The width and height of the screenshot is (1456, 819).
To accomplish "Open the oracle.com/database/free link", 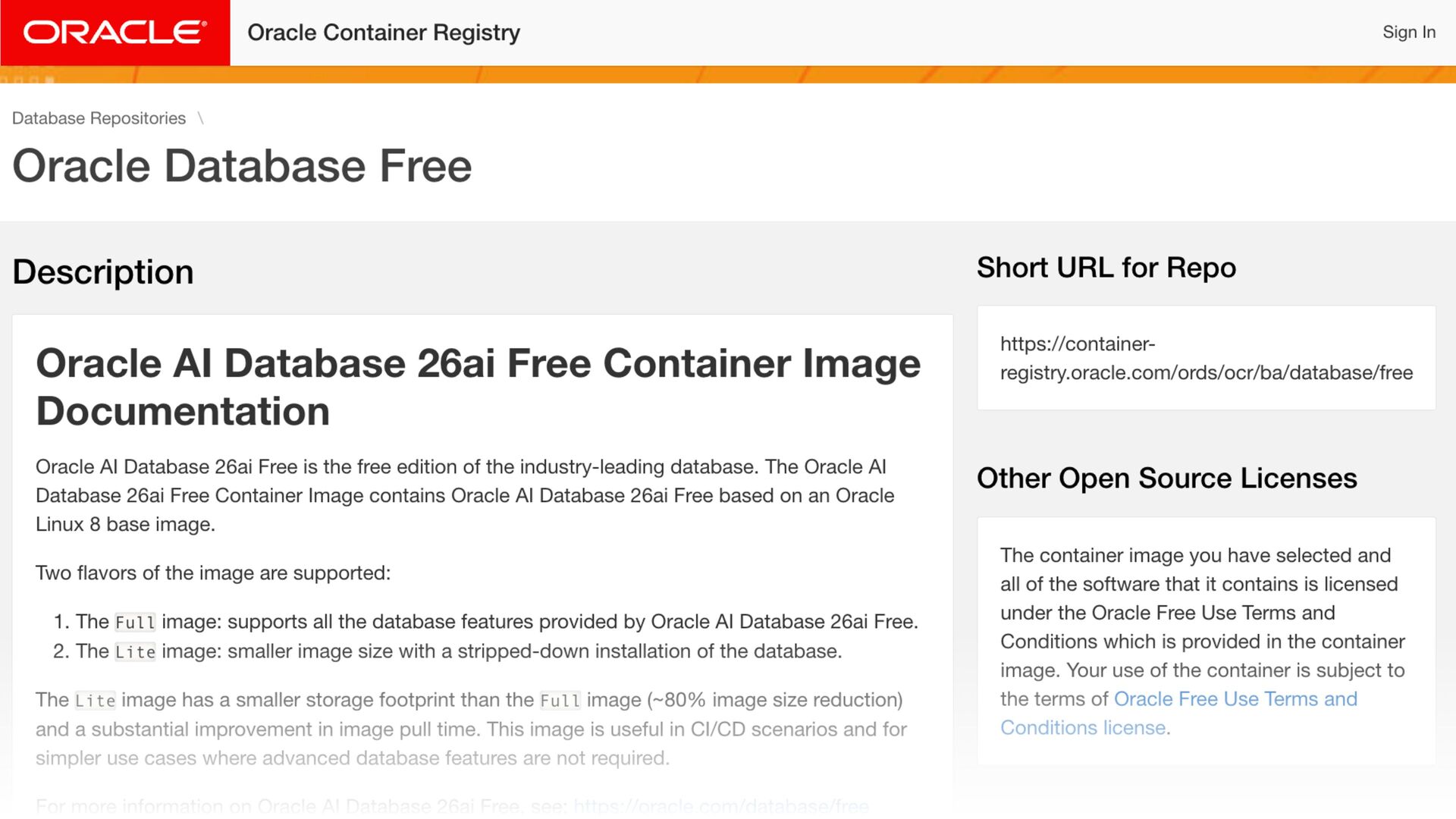I will (720, 805).
